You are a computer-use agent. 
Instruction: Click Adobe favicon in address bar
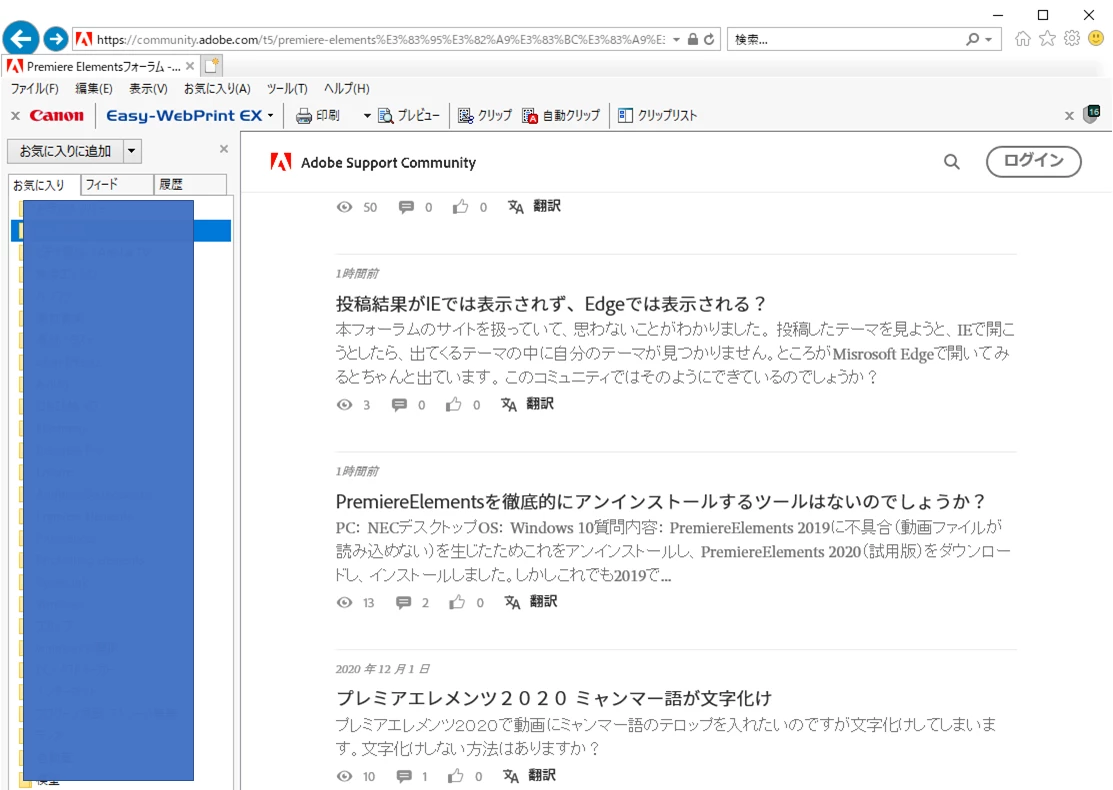coord(84,40)
